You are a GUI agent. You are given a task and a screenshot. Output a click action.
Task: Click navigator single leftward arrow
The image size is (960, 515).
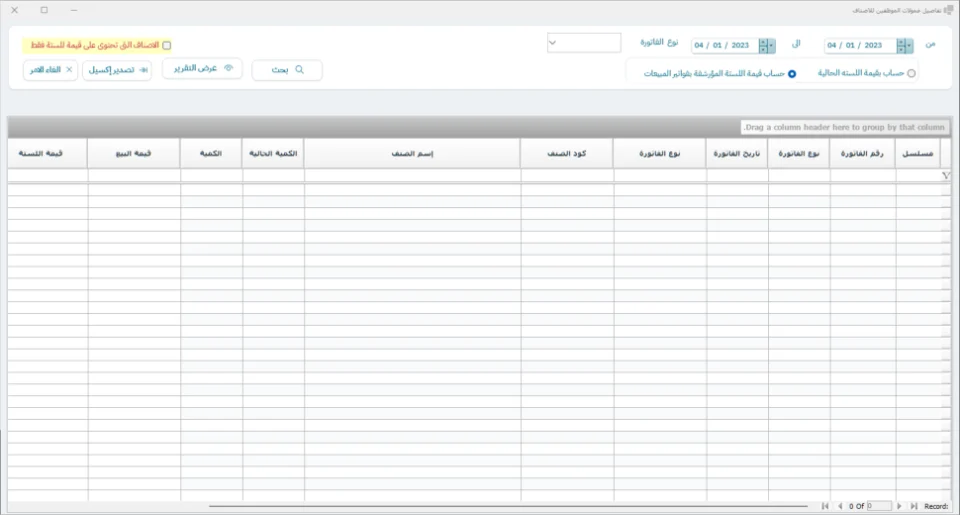click(840, 506)
